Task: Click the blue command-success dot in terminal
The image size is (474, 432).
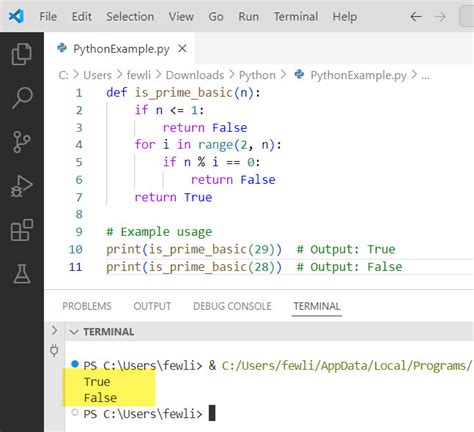Action: tap(75, 364)
